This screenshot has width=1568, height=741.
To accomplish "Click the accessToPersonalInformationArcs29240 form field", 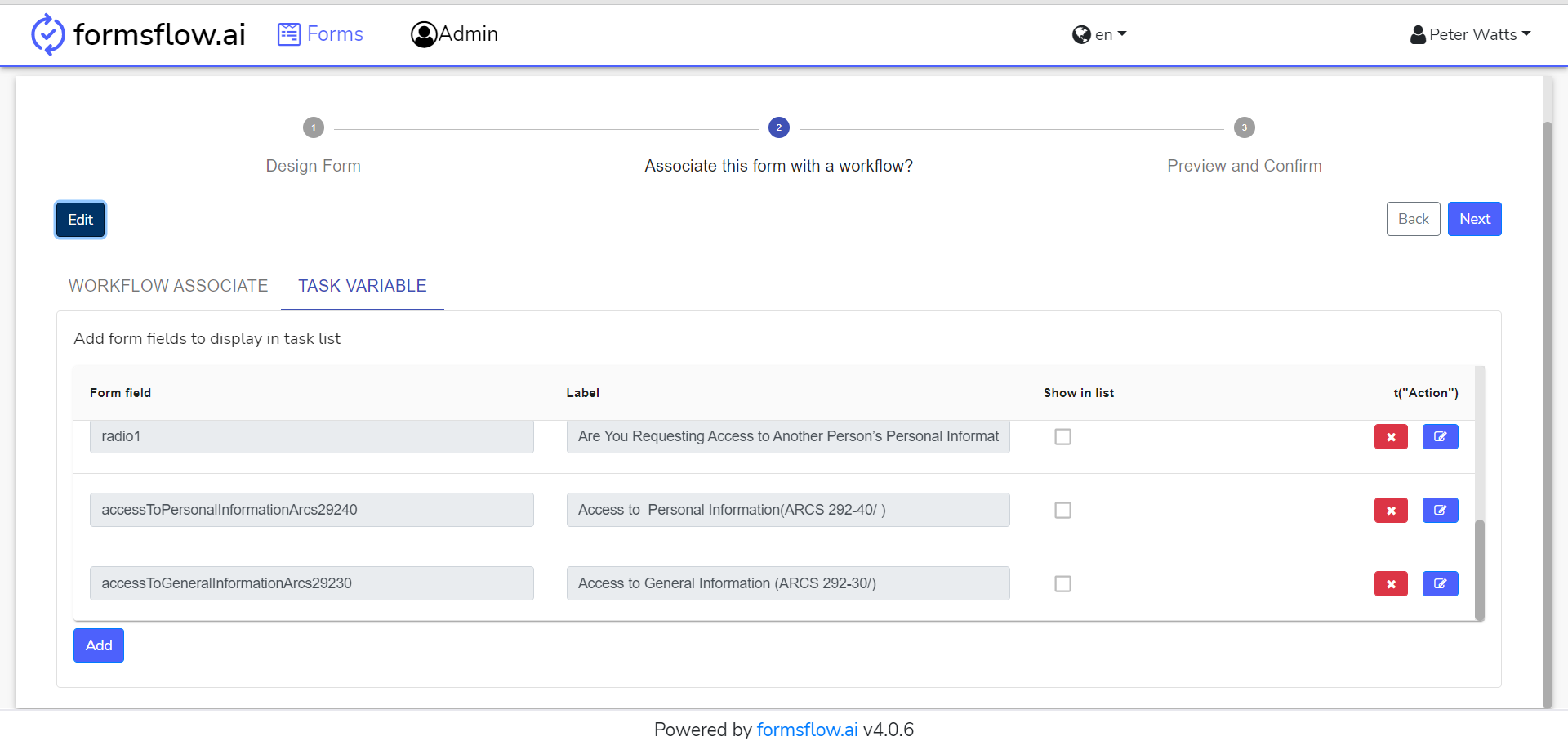I will click(312, 510).
